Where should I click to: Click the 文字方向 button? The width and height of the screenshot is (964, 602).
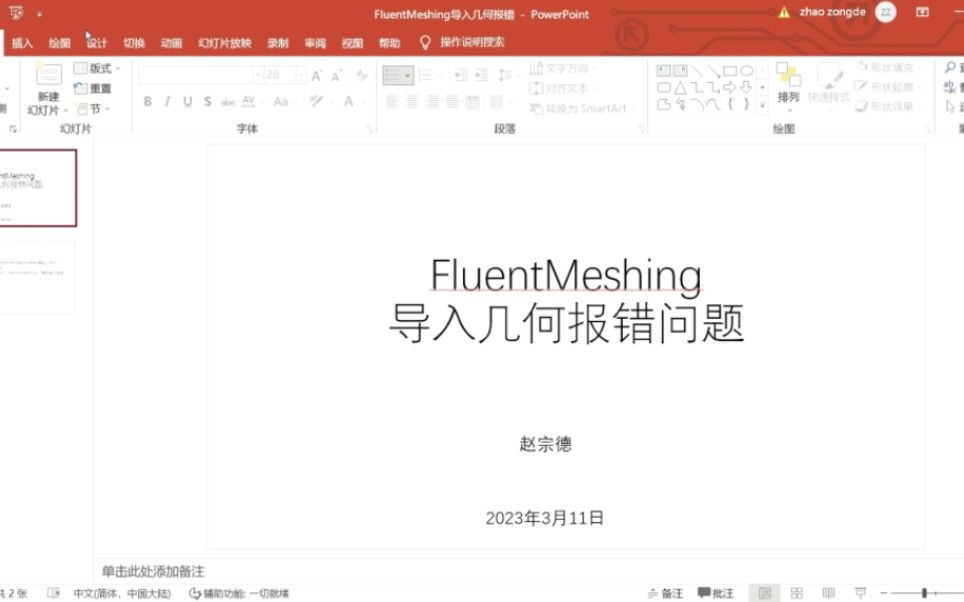click(x=563, y=68)
